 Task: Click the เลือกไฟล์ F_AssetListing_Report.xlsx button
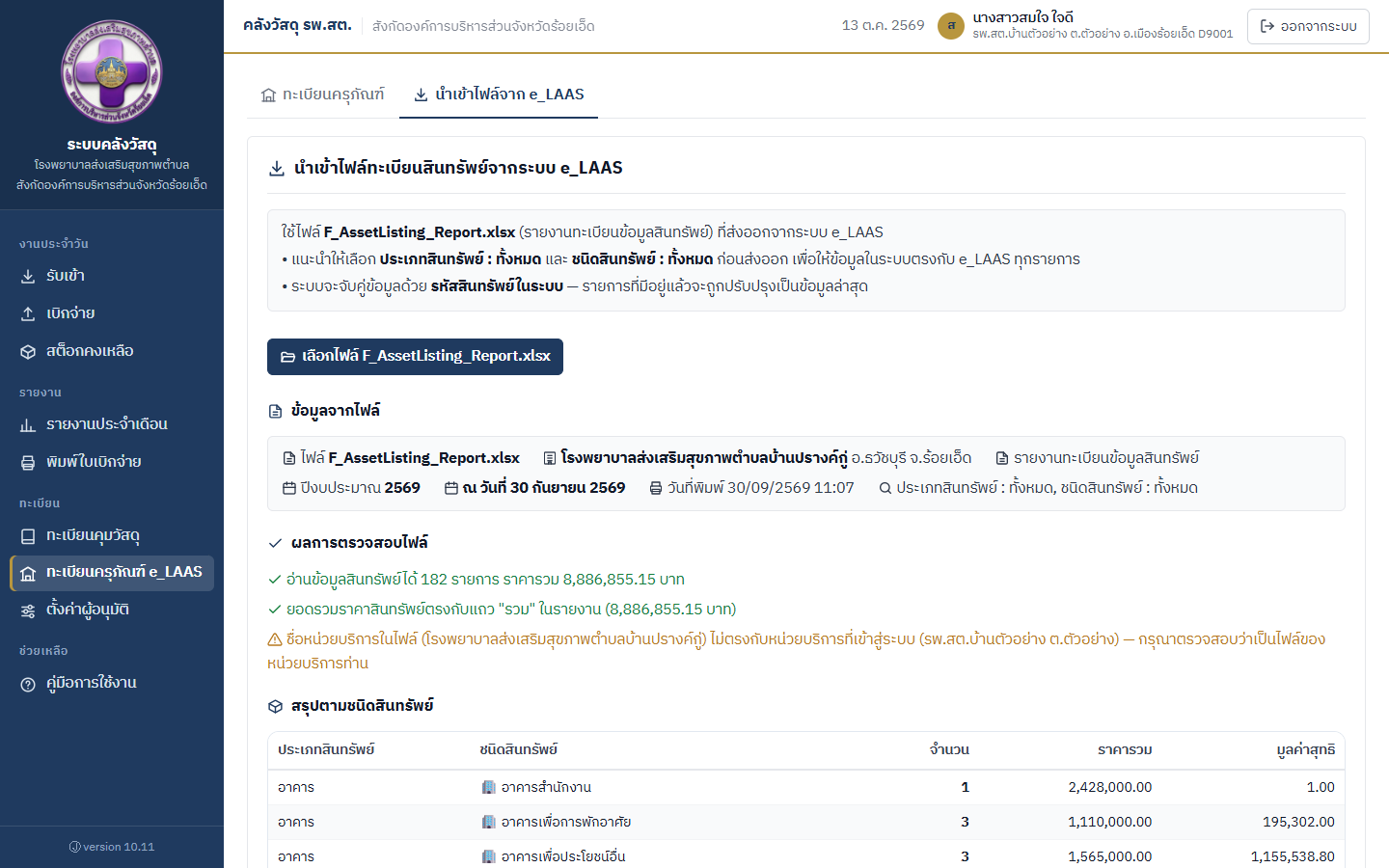pos(415,357)
